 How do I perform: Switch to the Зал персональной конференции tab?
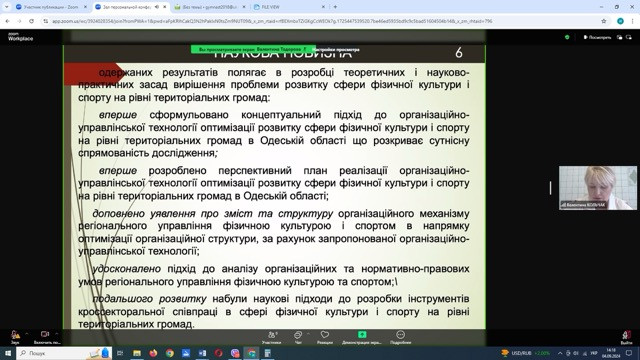[127, 7]
